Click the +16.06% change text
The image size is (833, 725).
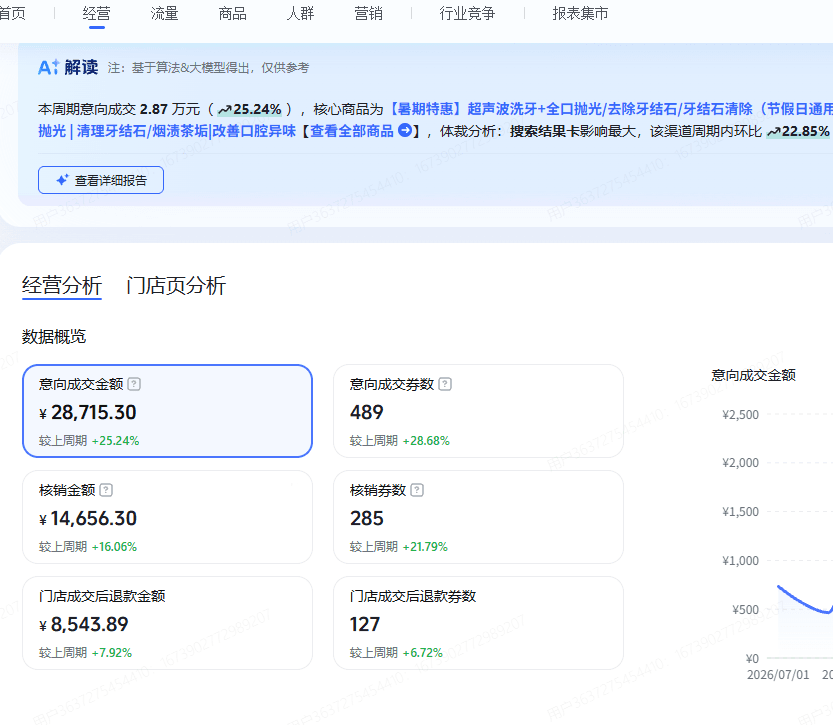coord(114,547)
